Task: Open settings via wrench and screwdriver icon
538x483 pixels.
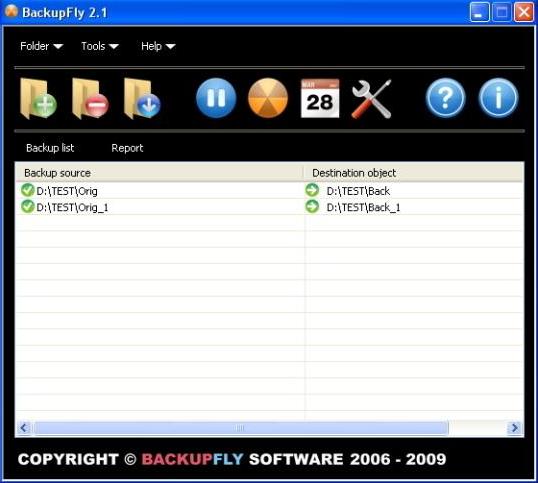Action: [372, 99]
